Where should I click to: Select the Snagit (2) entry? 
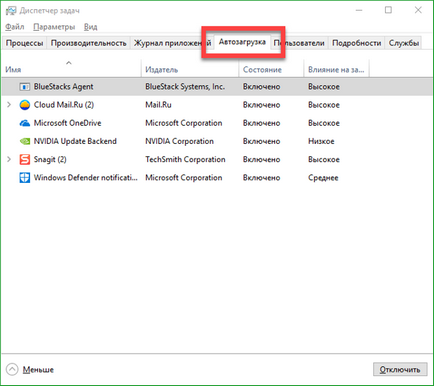point(50,159)
